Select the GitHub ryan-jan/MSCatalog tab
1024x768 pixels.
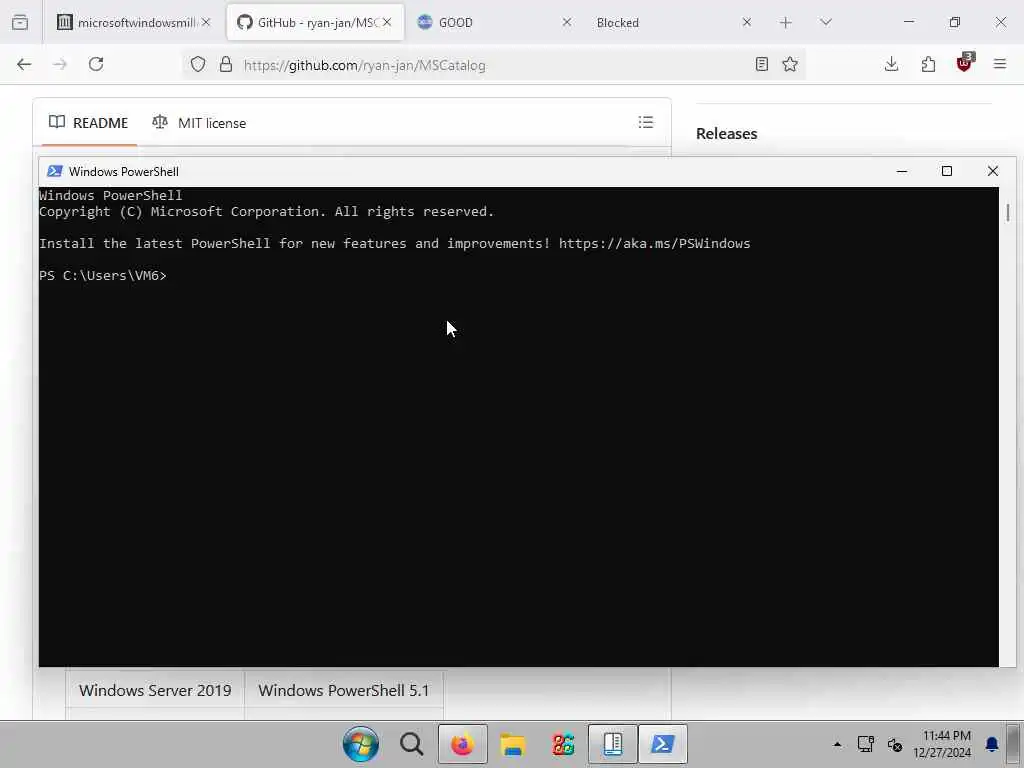[x=315, y=23]
